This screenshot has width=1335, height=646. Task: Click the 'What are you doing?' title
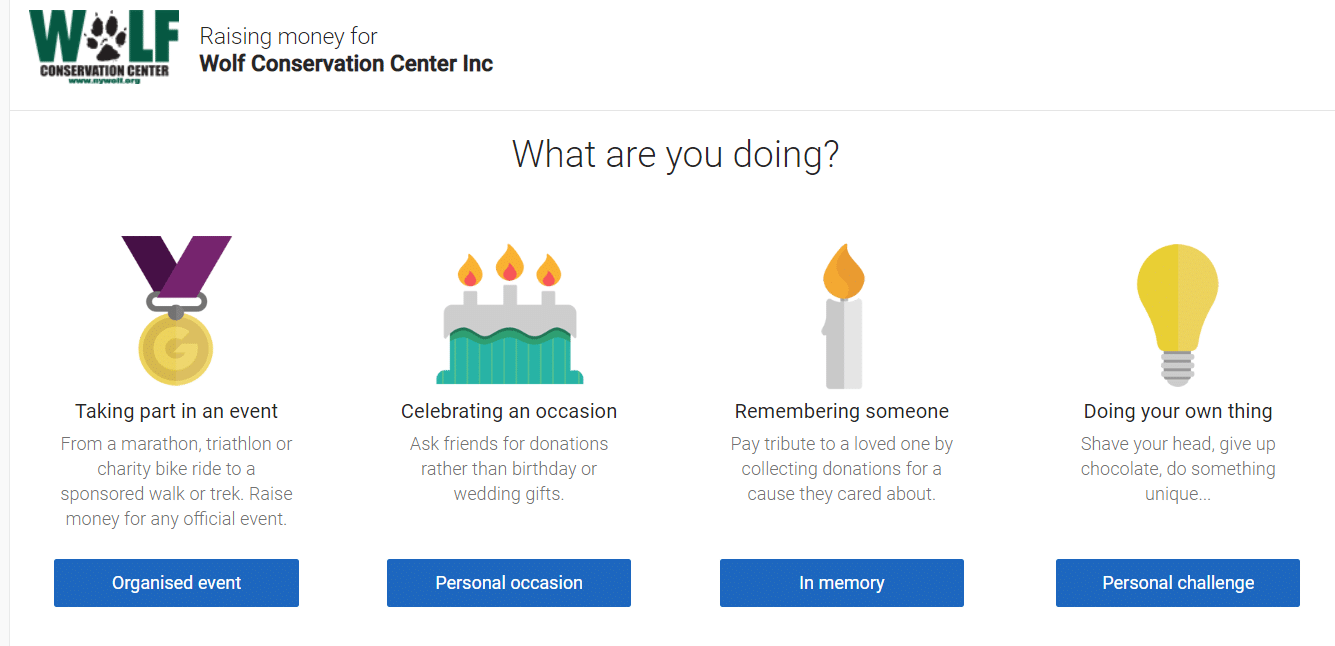coord(675,155)
